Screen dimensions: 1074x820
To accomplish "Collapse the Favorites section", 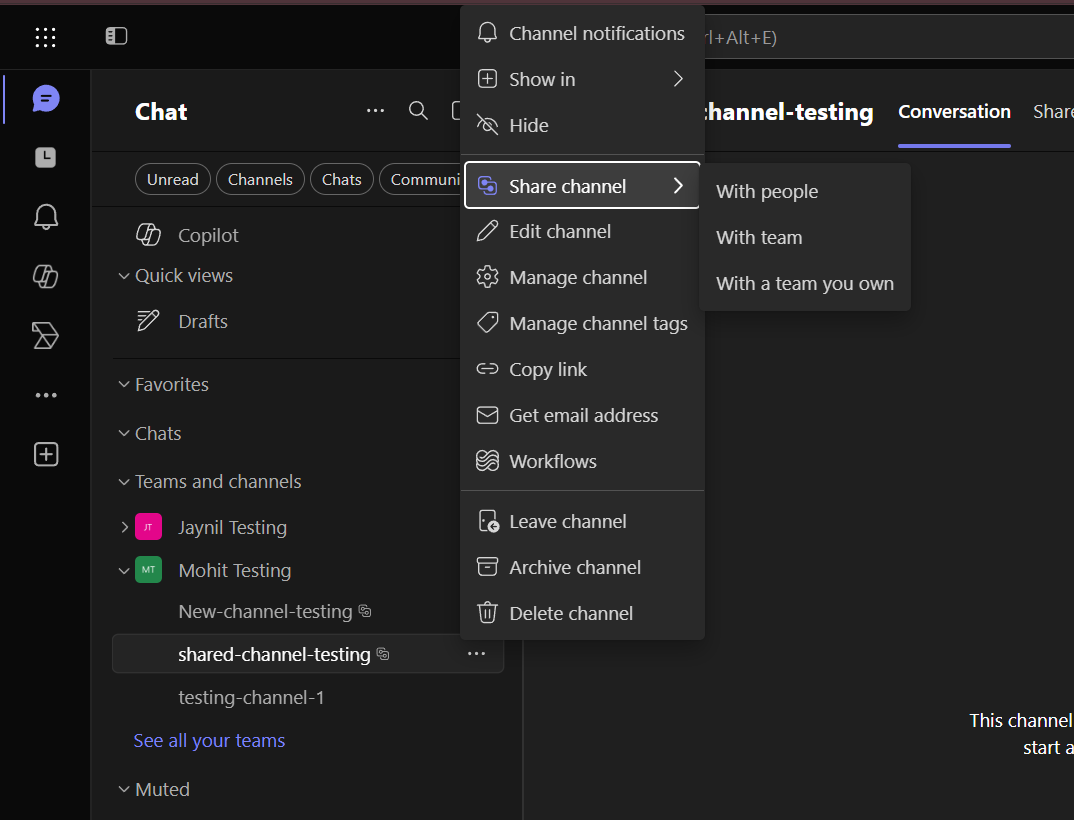I will tap(124, 384).
